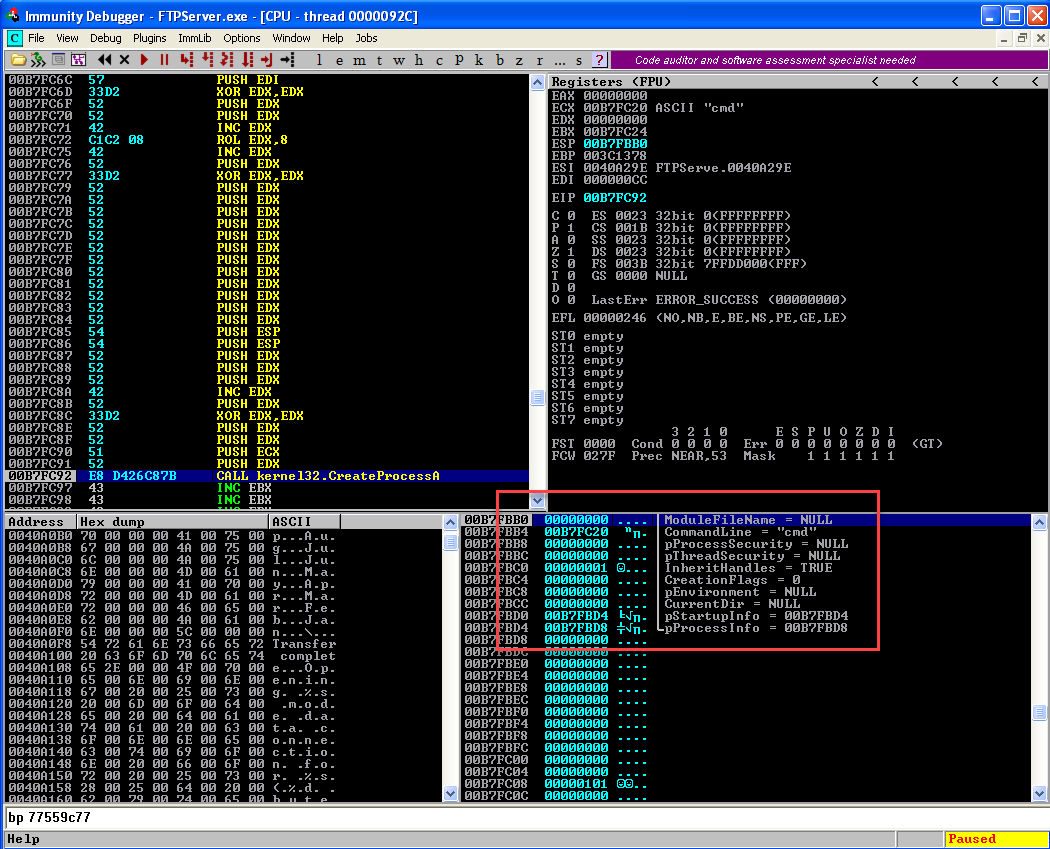Select EIP register value 00B7FC92
The image size is (1050, 849).
click(615, 198)
